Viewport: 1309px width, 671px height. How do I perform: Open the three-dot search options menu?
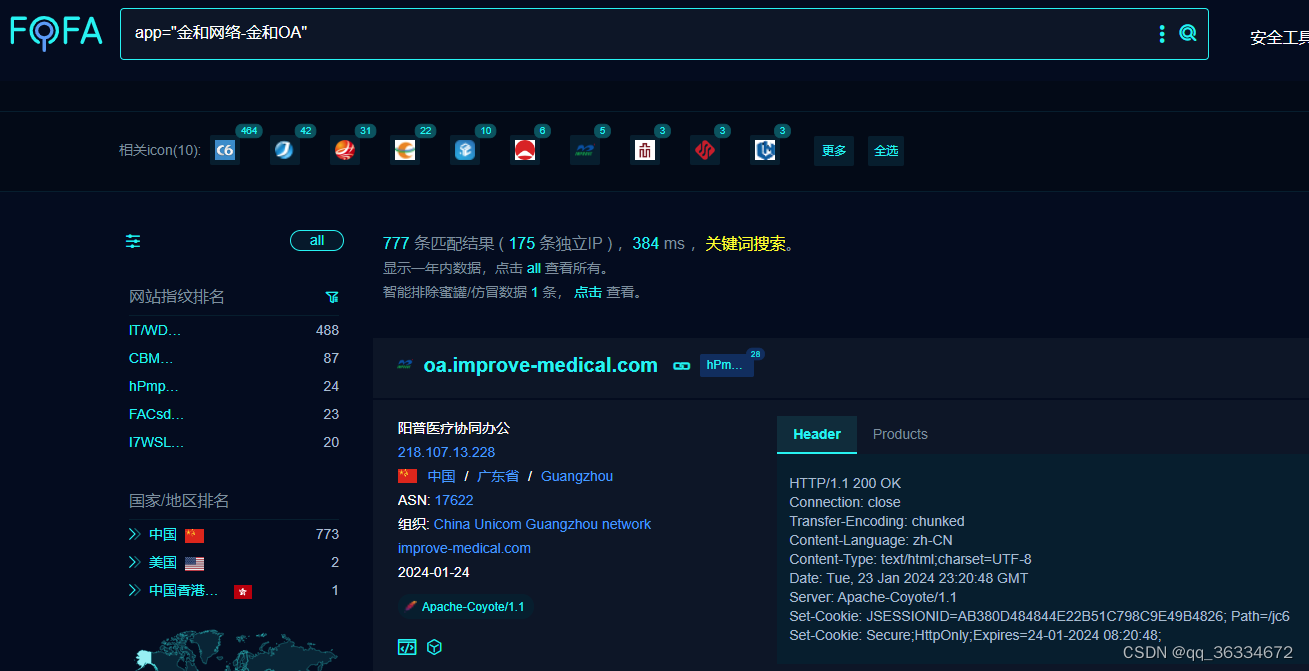point(1162,34)
